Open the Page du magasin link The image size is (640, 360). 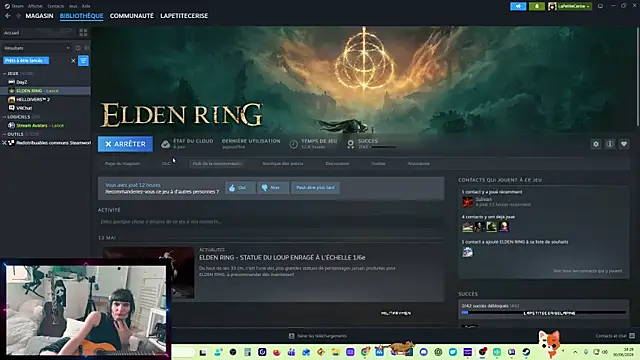pyautogui.click(x=122, y=164)
